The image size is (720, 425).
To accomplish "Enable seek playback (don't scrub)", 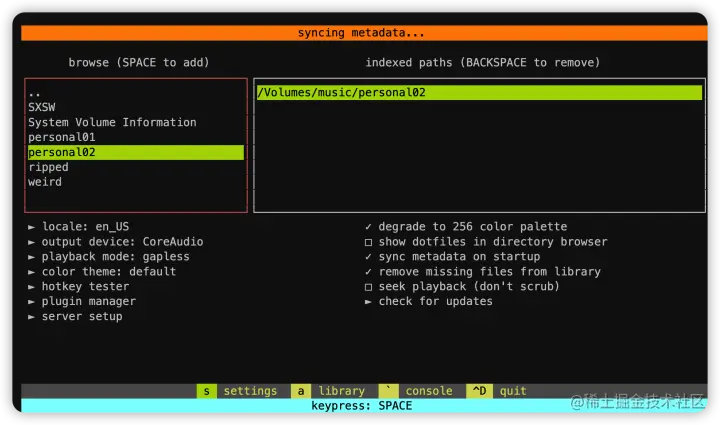I will (462, 286).
